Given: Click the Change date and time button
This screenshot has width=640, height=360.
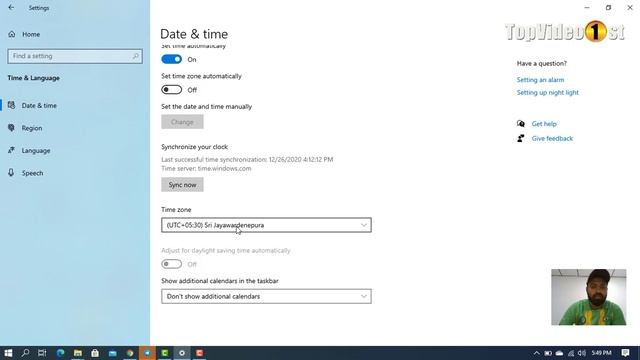Looking at the screenshot, I should click(182, 122).
